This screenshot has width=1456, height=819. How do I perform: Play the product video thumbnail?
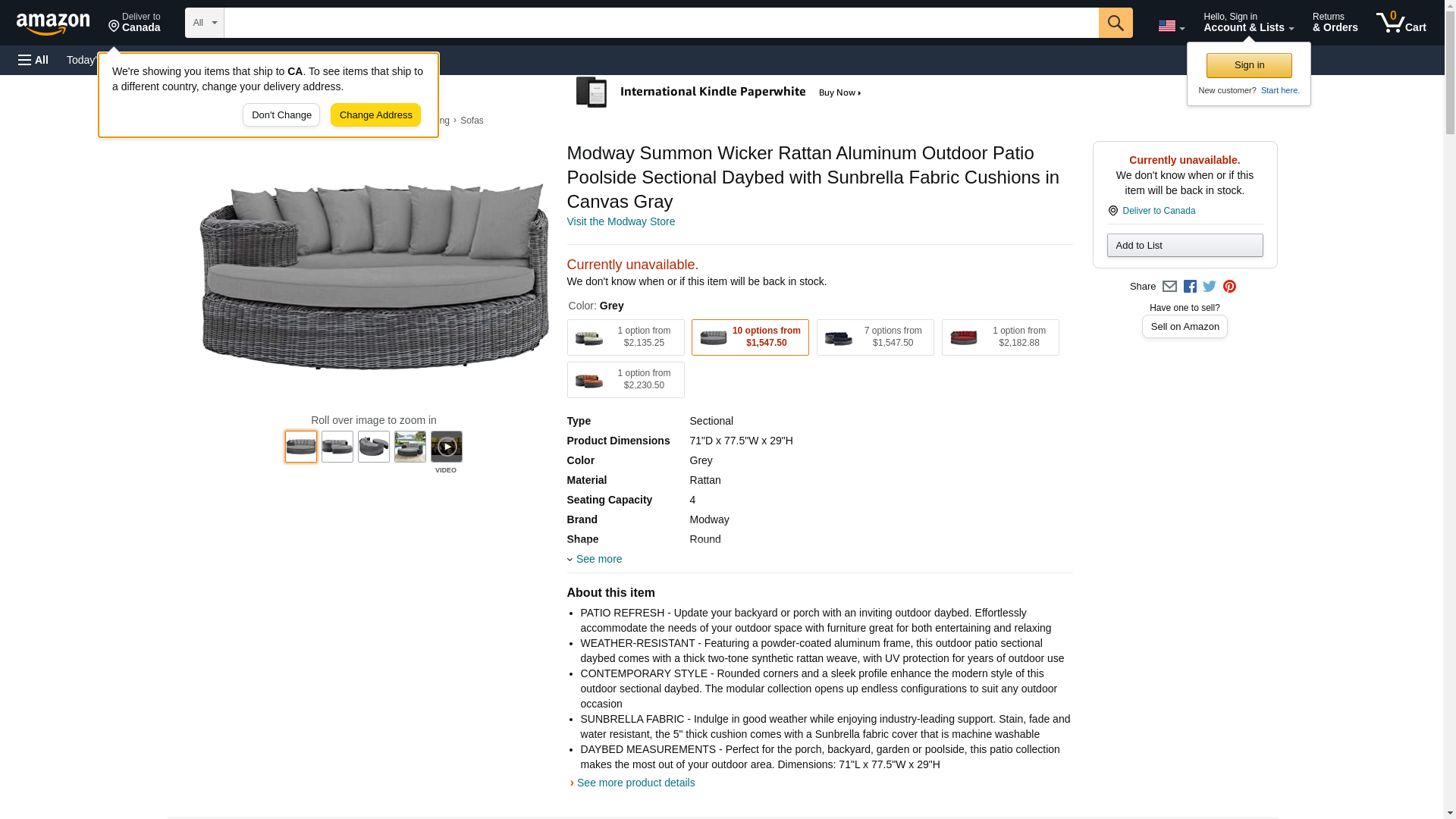(x=447, y=447)
